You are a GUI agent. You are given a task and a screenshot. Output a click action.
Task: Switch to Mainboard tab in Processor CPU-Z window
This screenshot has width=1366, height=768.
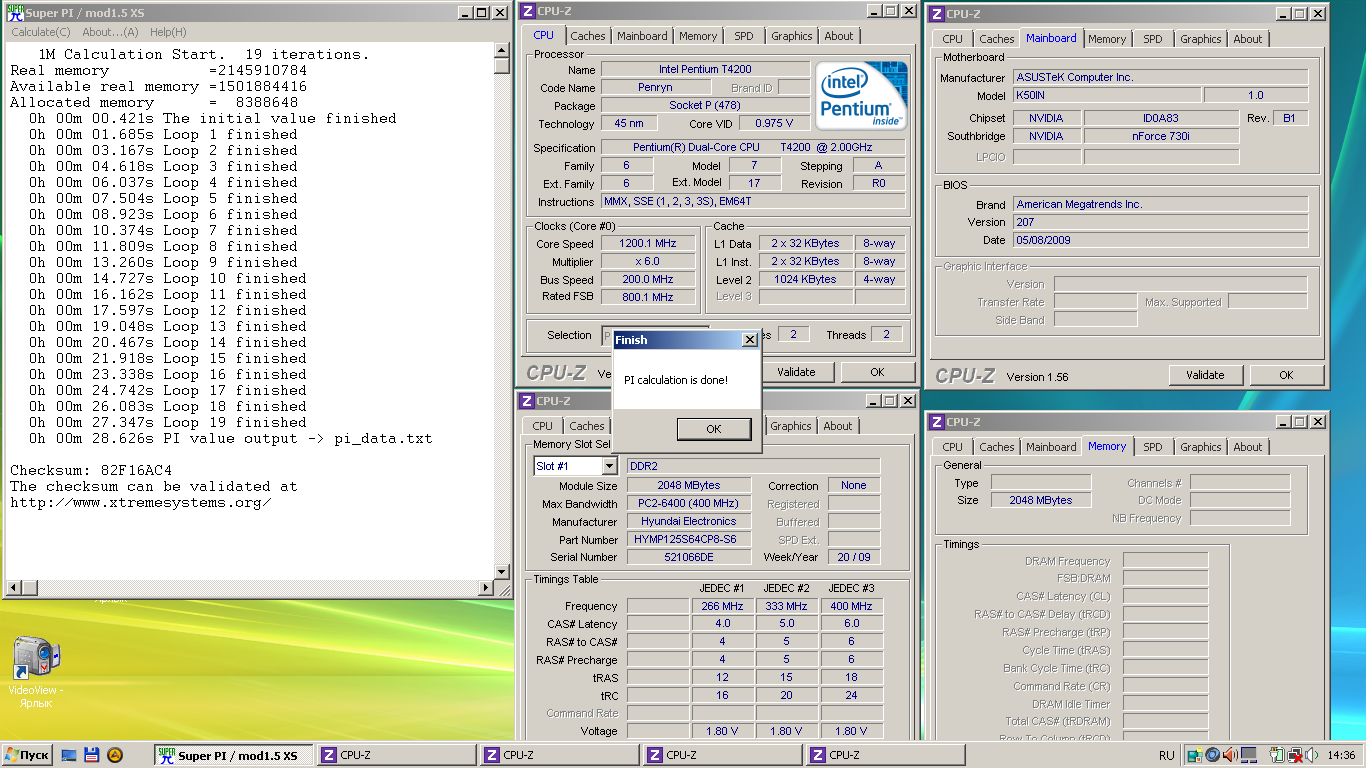click(642, 36)
